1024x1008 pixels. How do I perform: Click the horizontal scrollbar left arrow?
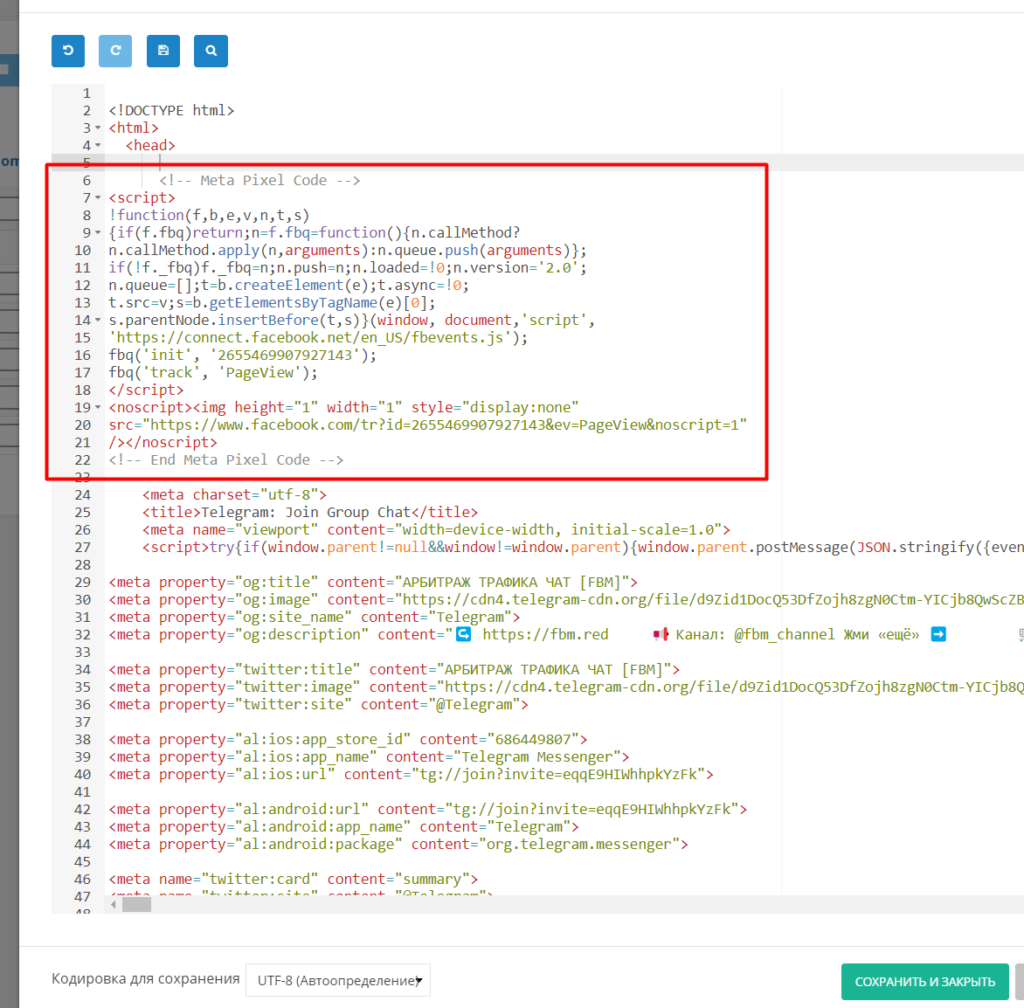pyautogui.click(x=113, y=904)
